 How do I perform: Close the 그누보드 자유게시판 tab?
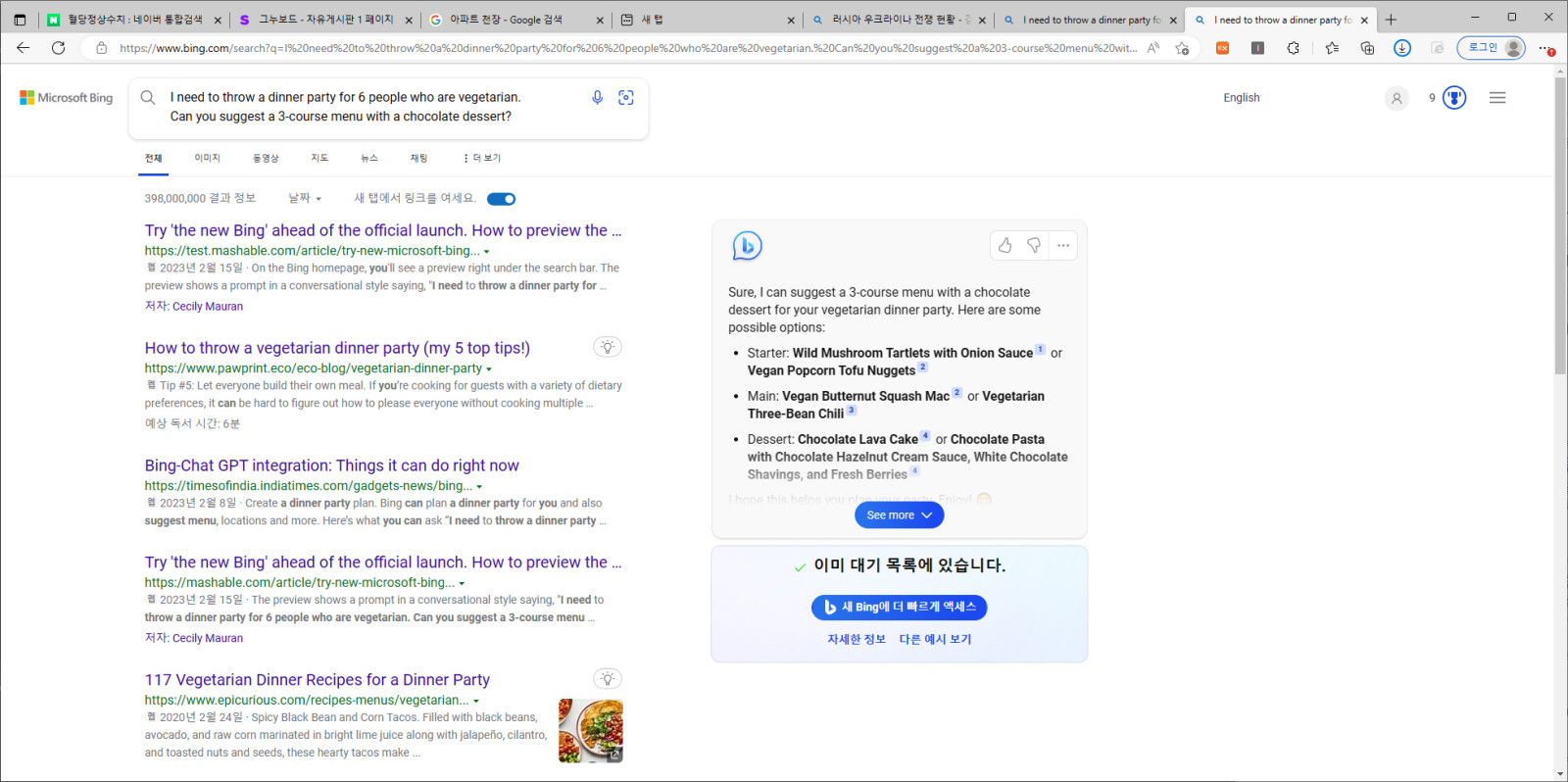pos(409,20)
